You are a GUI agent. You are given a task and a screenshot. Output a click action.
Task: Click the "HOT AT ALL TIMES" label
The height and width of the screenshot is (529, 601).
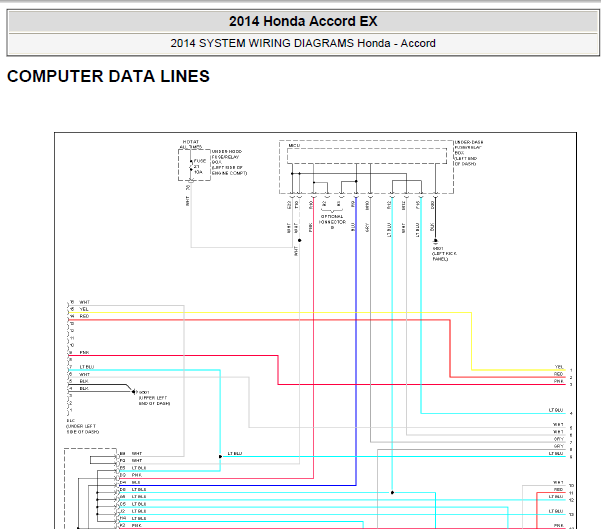[x=190, y=145]
